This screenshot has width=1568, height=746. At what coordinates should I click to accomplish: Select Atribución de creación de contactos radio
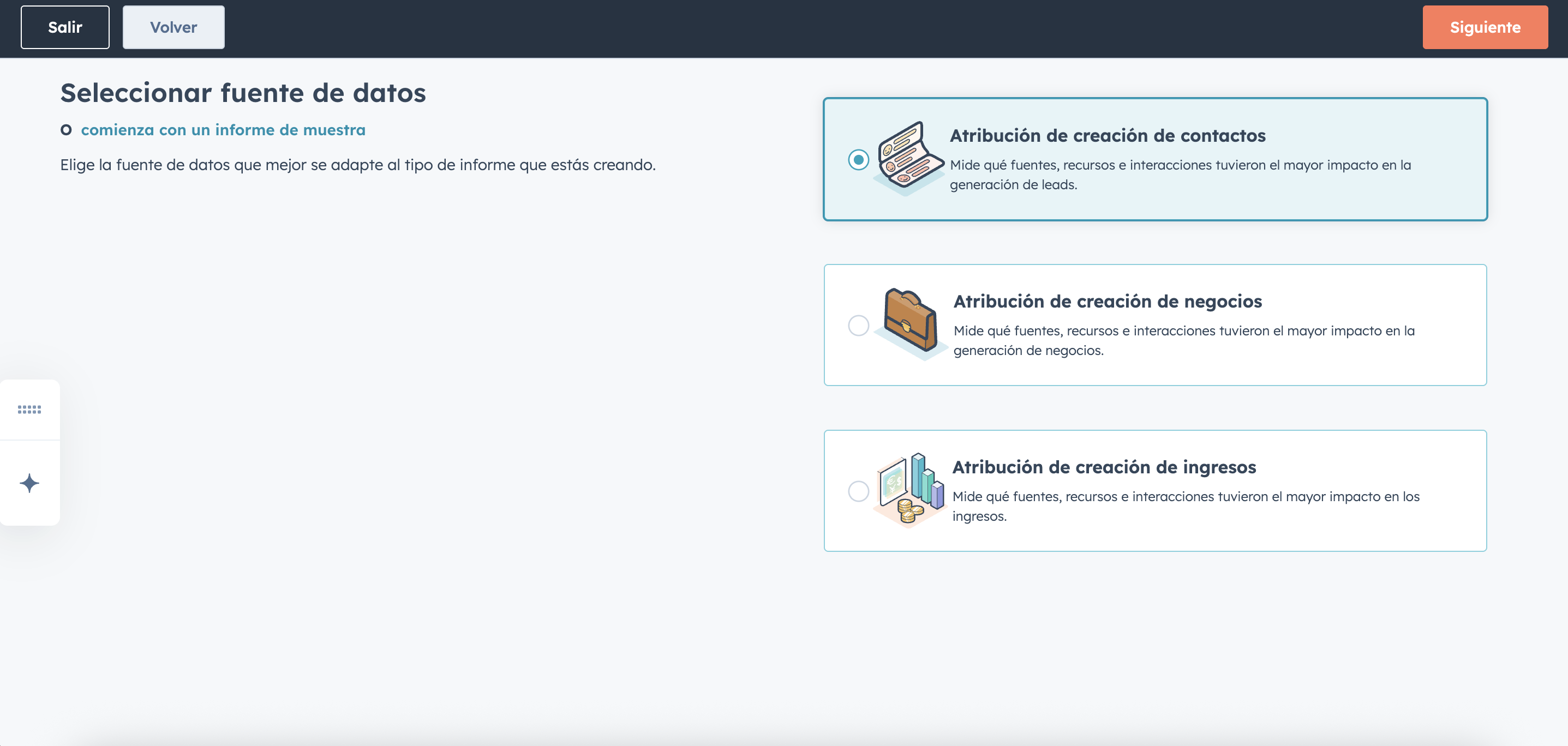click(858, 159)
